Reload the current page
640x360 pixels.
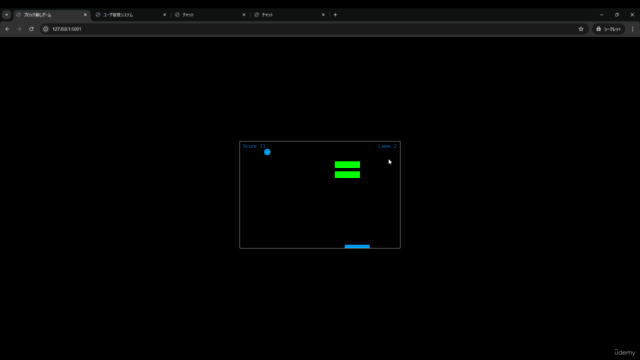(31, 29)
